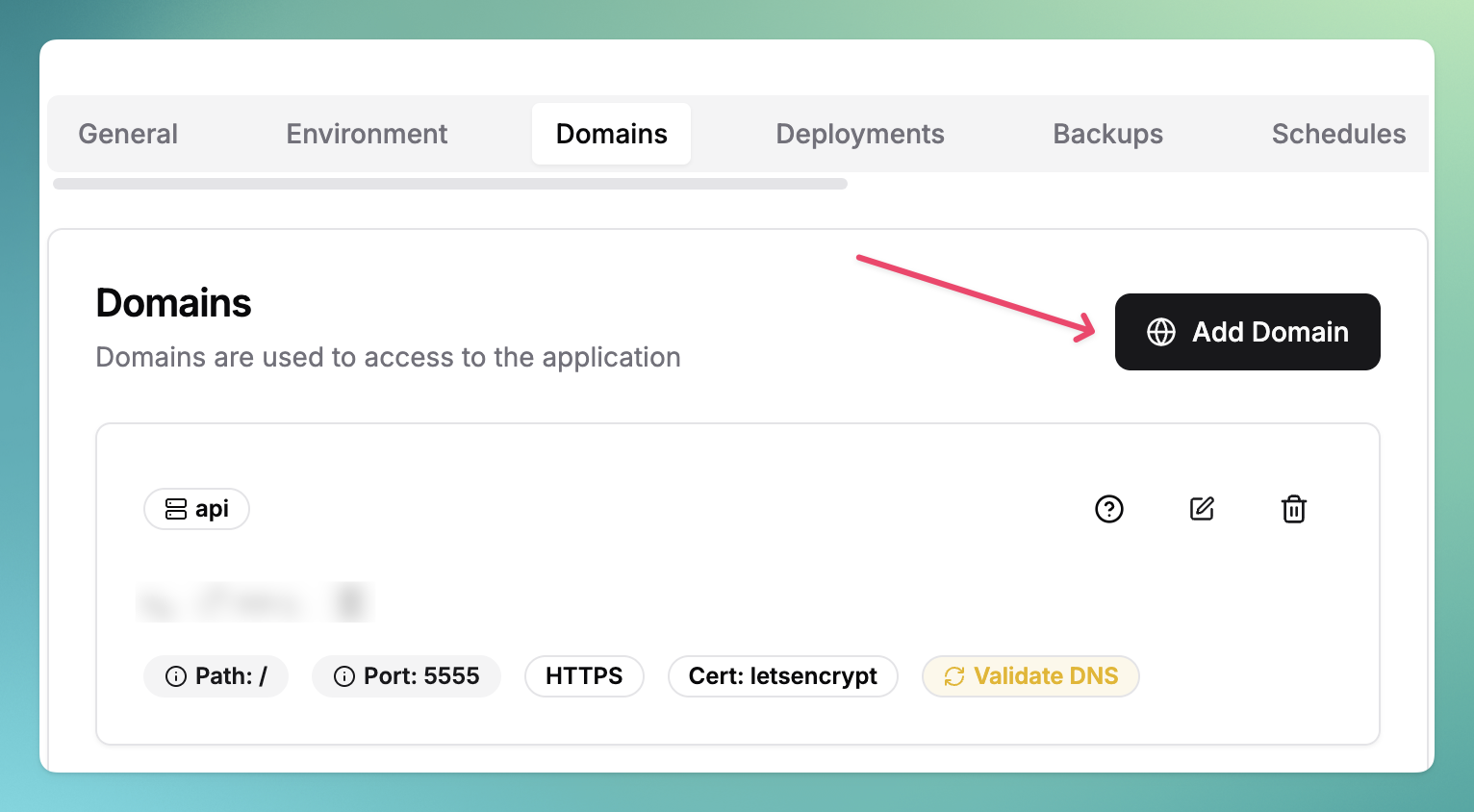Delete the api domain with trash icon
This screenshot has height=812, width=1474.
[x=1294, y=509]
